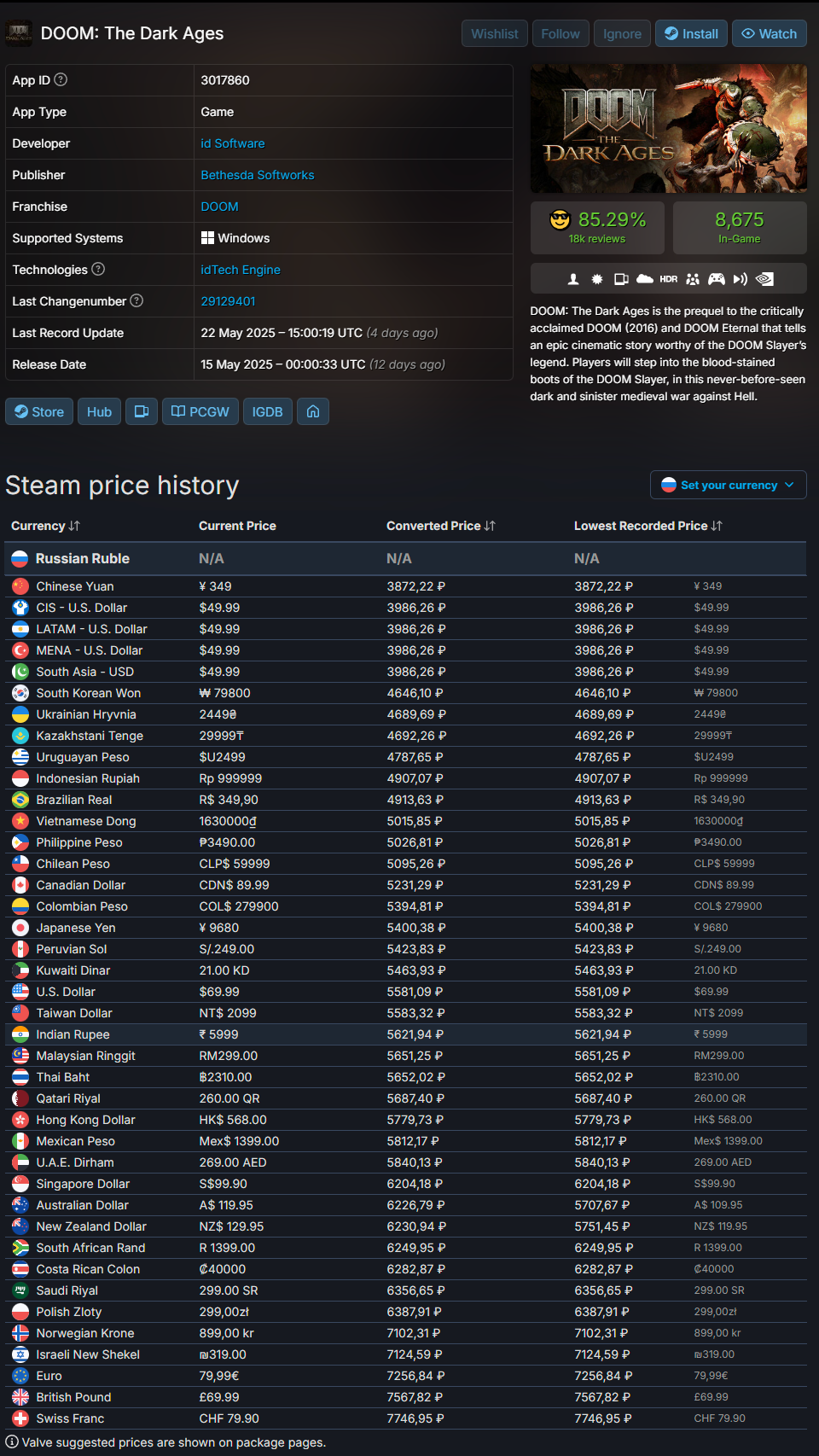Open the PCGW link button
The image size is (819, 1456).
[200, 411]
